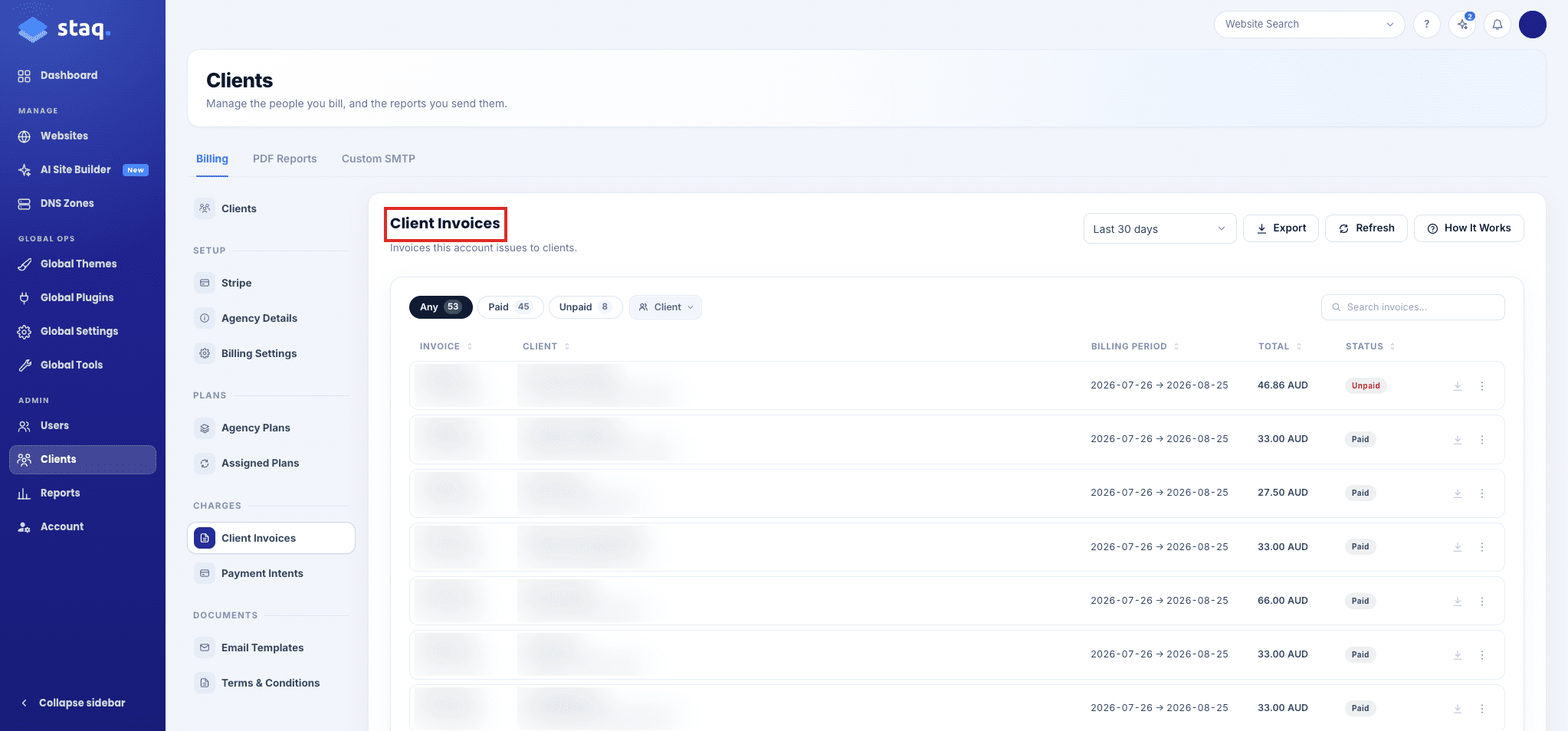This screenshot has width=1568, height=731.
Task: Sort by the Invoice column
Action: pos(446,346)
